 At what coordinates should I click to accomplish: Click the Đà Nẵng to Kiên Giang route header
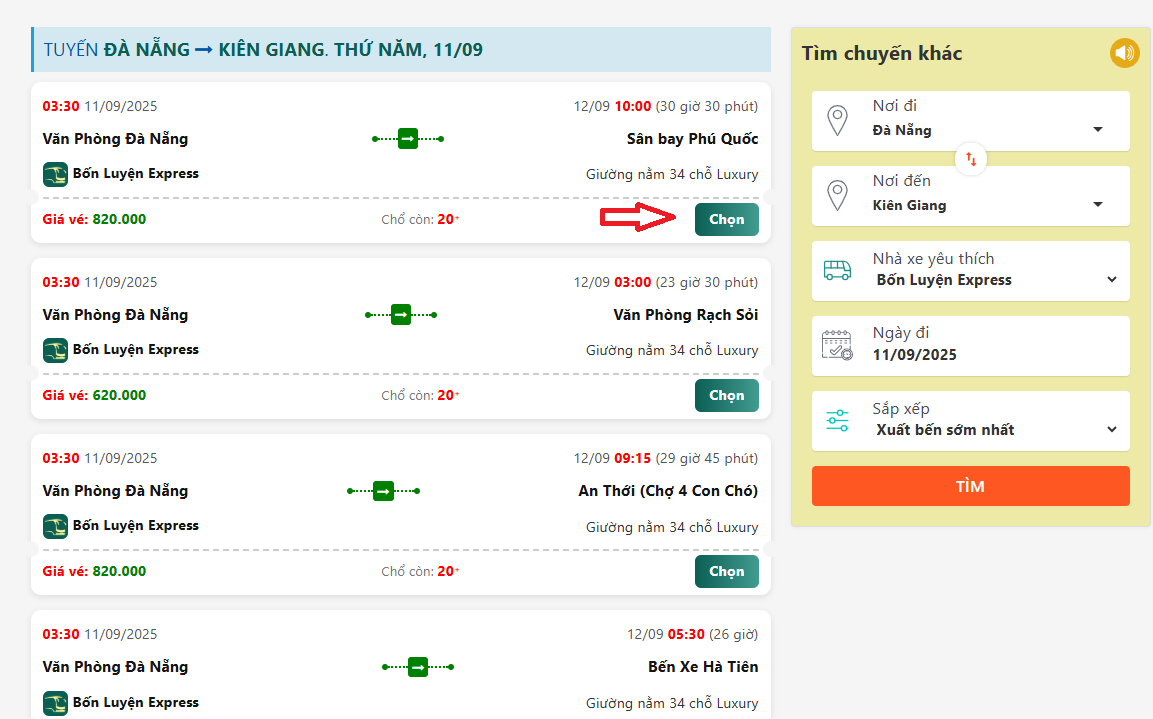(264, 50)
